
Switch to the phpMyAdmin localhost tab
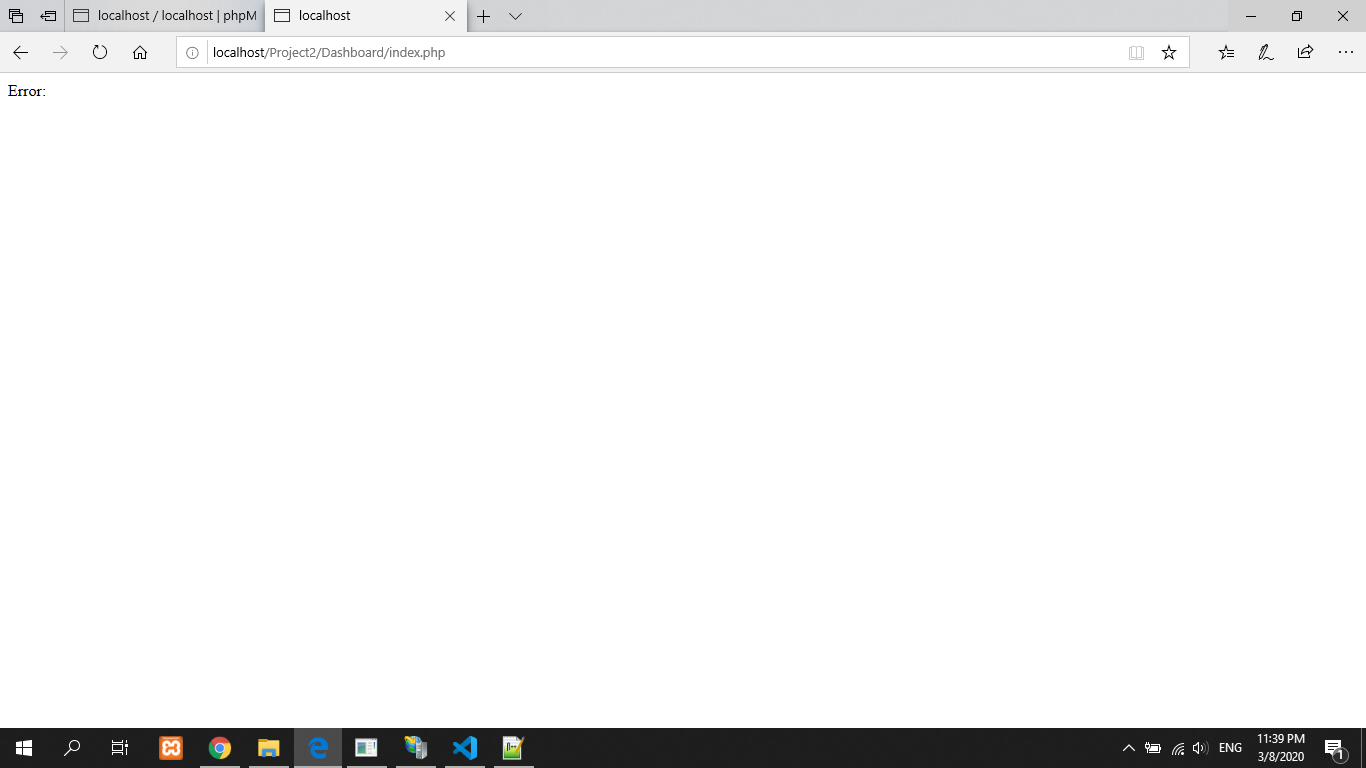pos(166,16)
